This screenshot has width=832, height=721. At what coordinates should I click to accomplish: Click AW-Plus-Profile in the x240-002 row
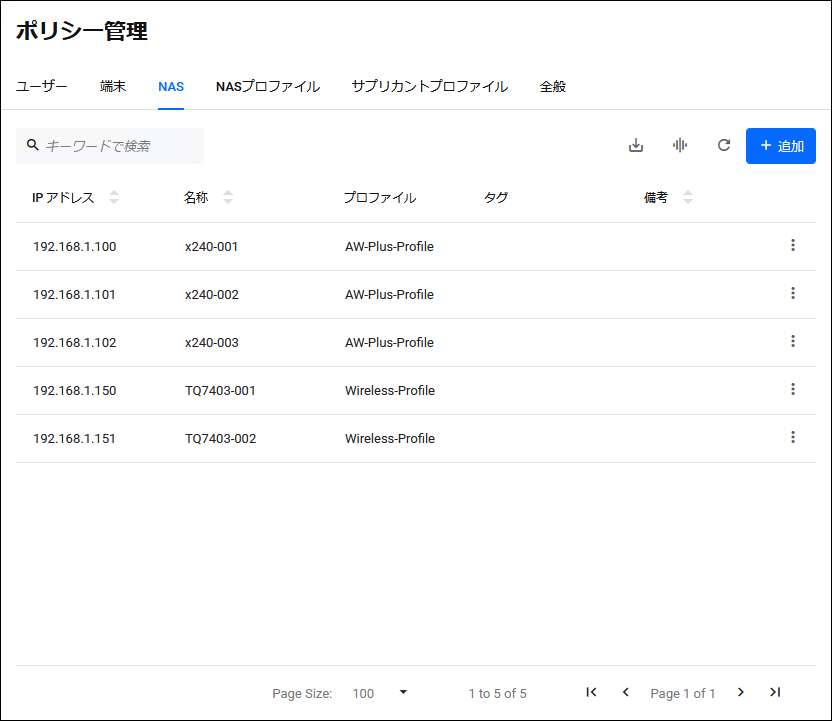tap(389, 294)
